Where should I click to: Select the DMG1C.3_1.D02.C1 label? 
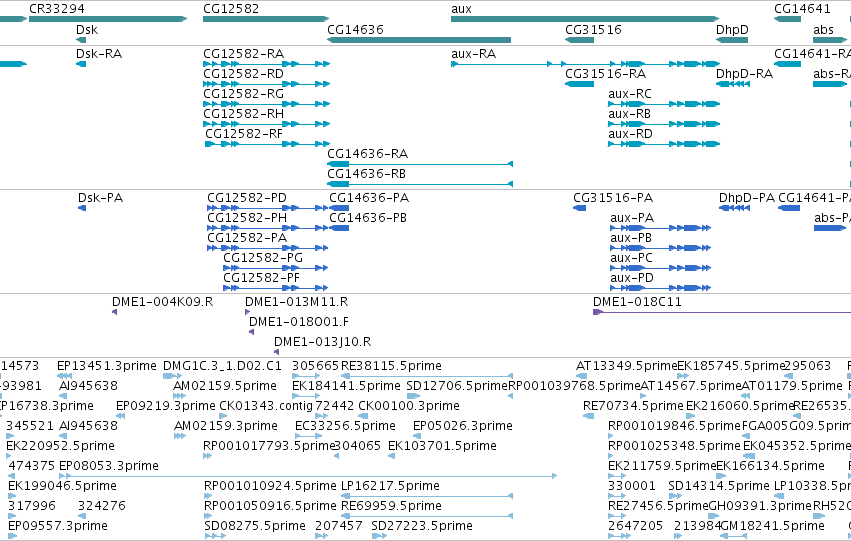(223, 366)
